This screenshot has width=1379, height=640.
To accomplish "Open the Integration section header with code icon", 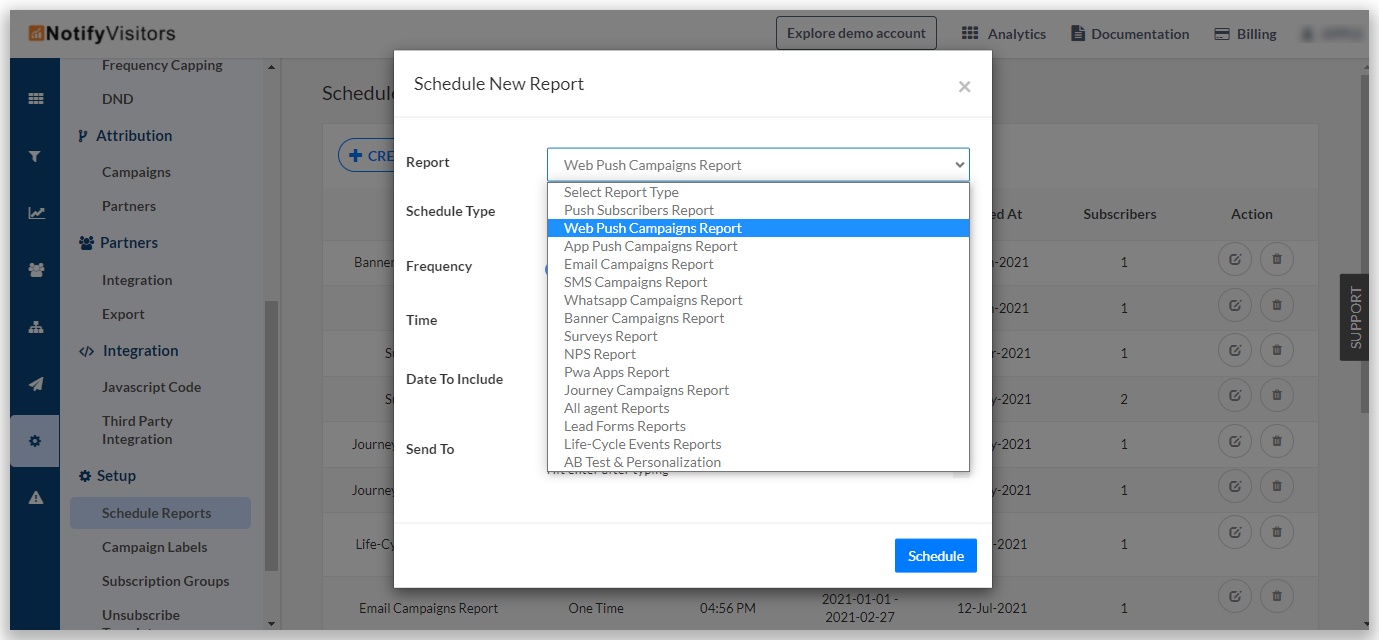I will [128, 351].
